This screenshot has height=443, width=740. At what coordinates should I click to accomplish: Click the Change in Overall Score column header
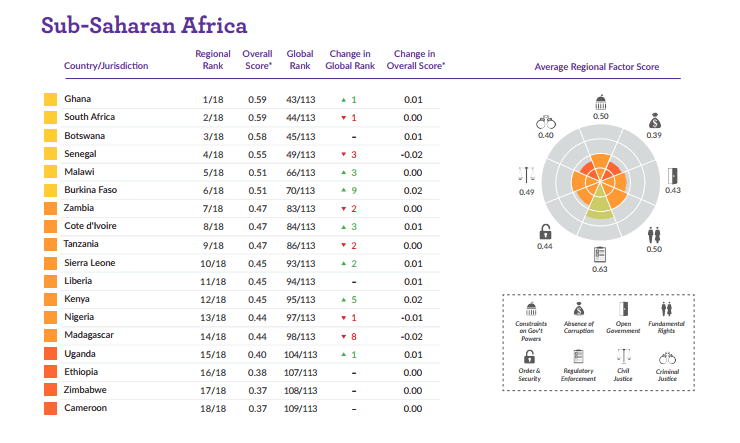pyautogui.click(x=414, y=59)
